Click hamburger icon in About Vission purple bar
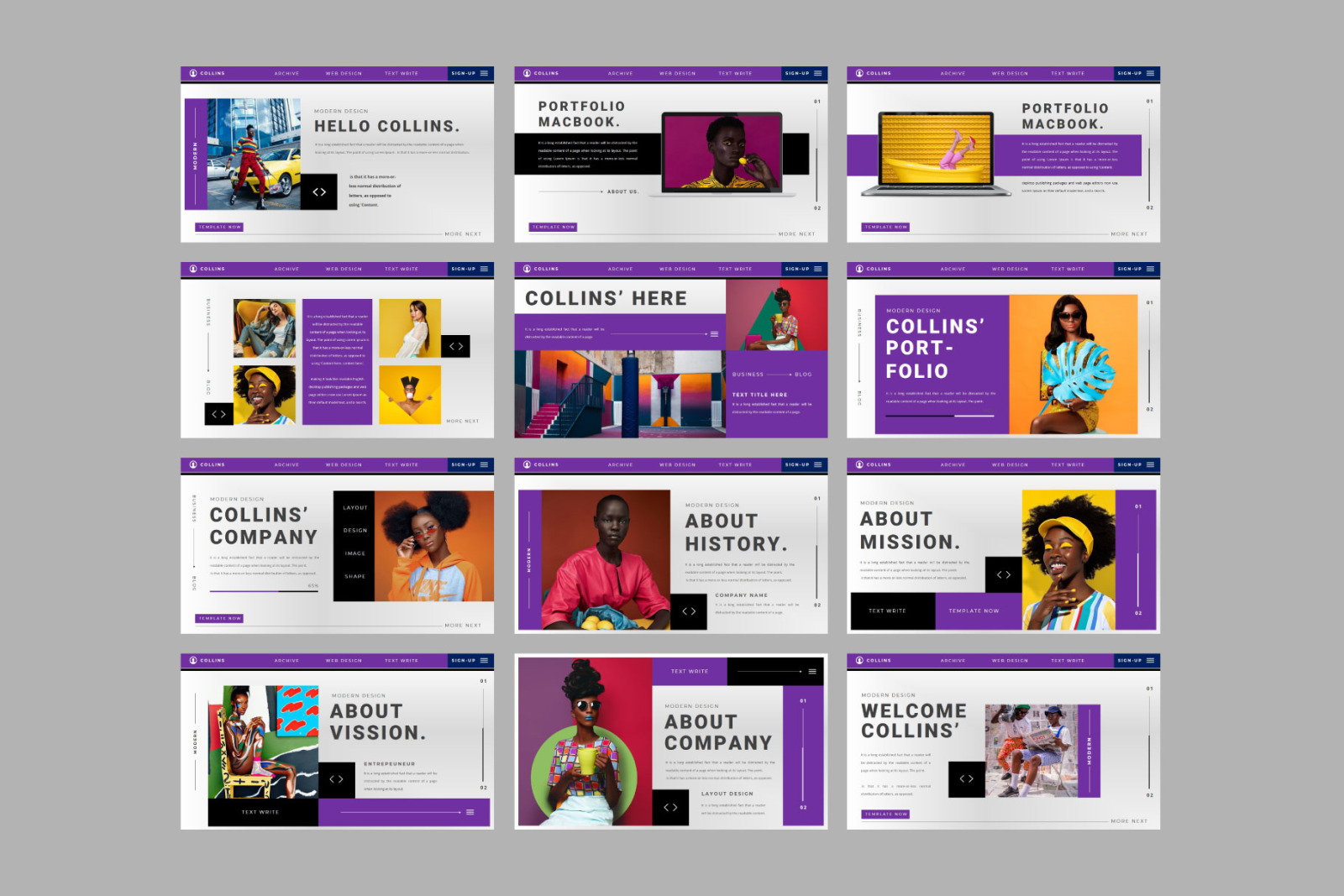 click(470, 812)
